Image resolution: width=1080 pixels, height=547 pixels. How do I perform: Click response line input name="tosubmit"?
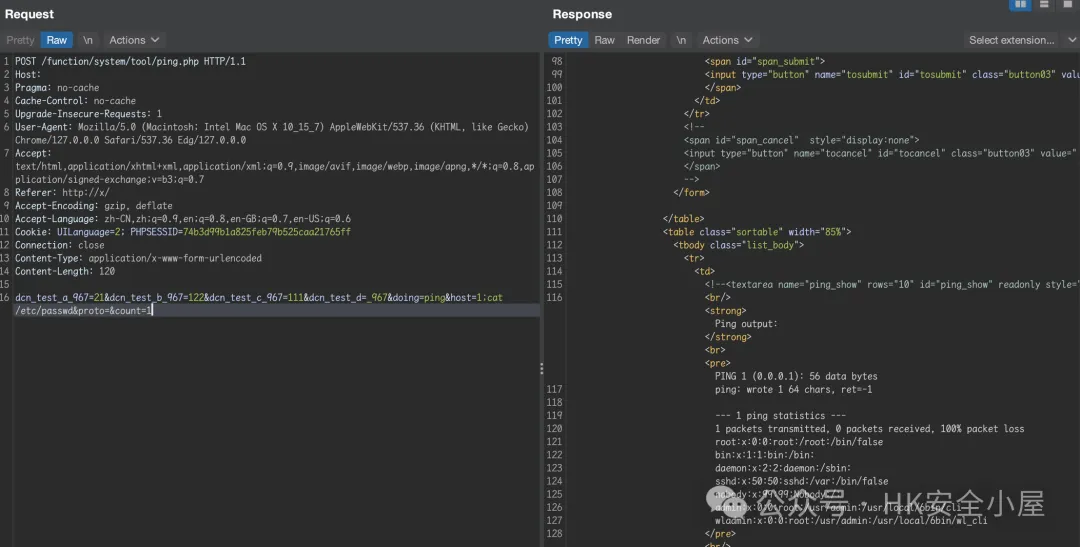coord(891,74)
